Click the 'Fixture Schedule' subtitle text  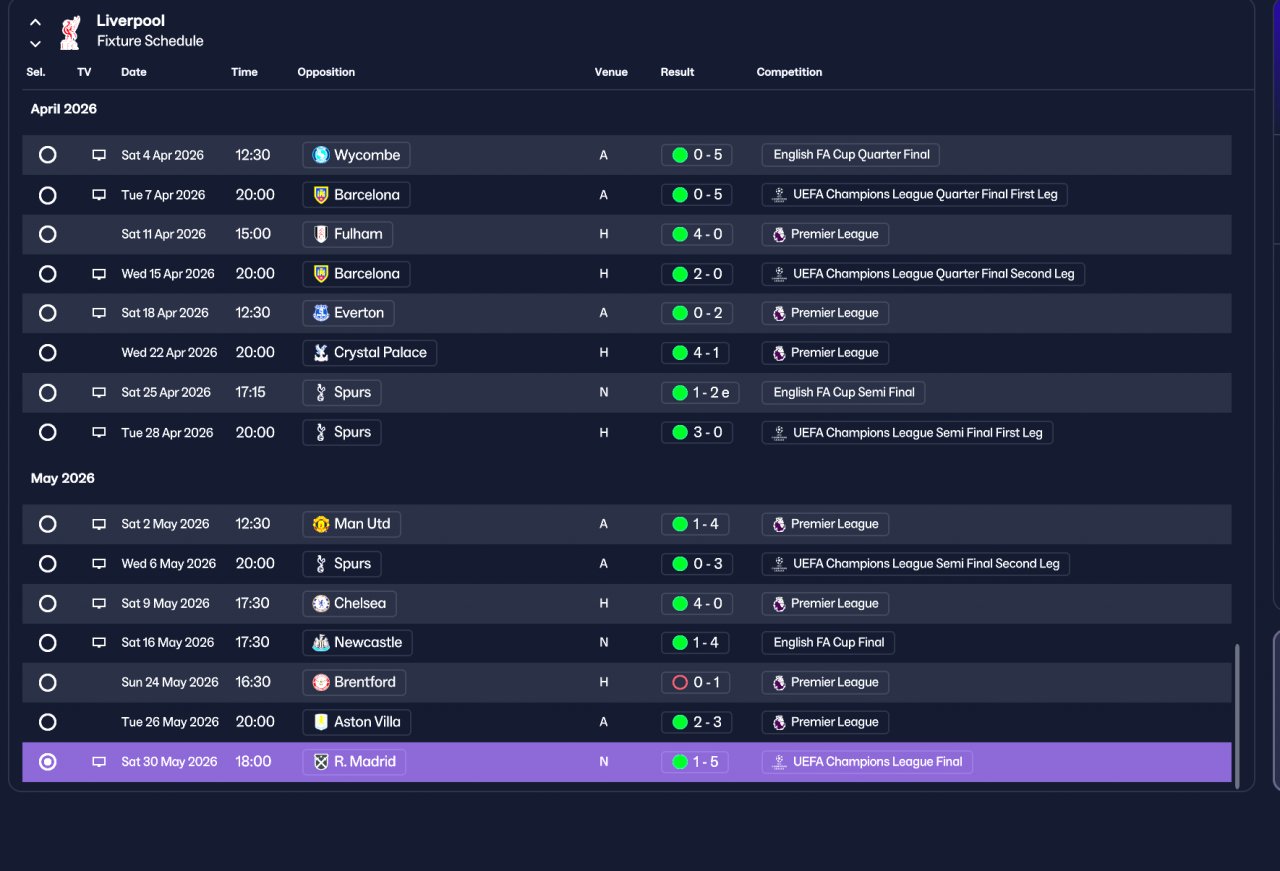(150, 41)
